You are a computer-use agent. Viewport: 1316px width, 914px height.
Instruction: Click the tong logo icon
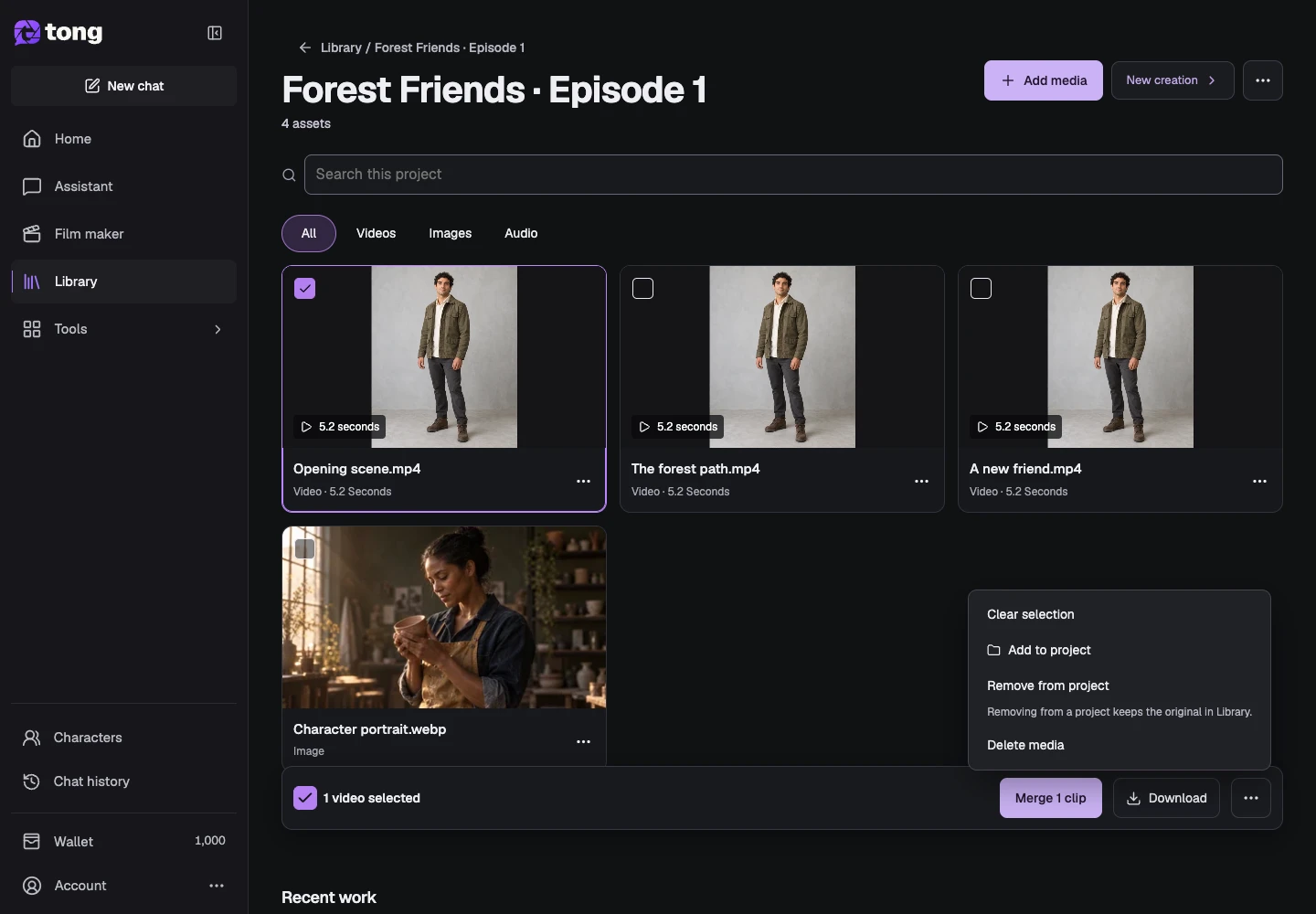pyautogui.click(x=27, y=33)
